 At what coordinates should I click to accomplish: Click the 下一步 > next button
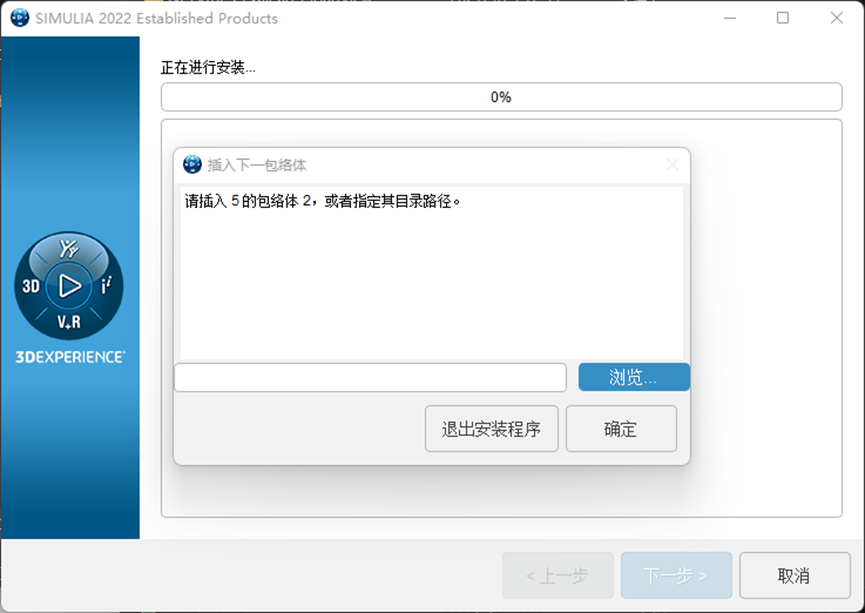tap(676, 575)
